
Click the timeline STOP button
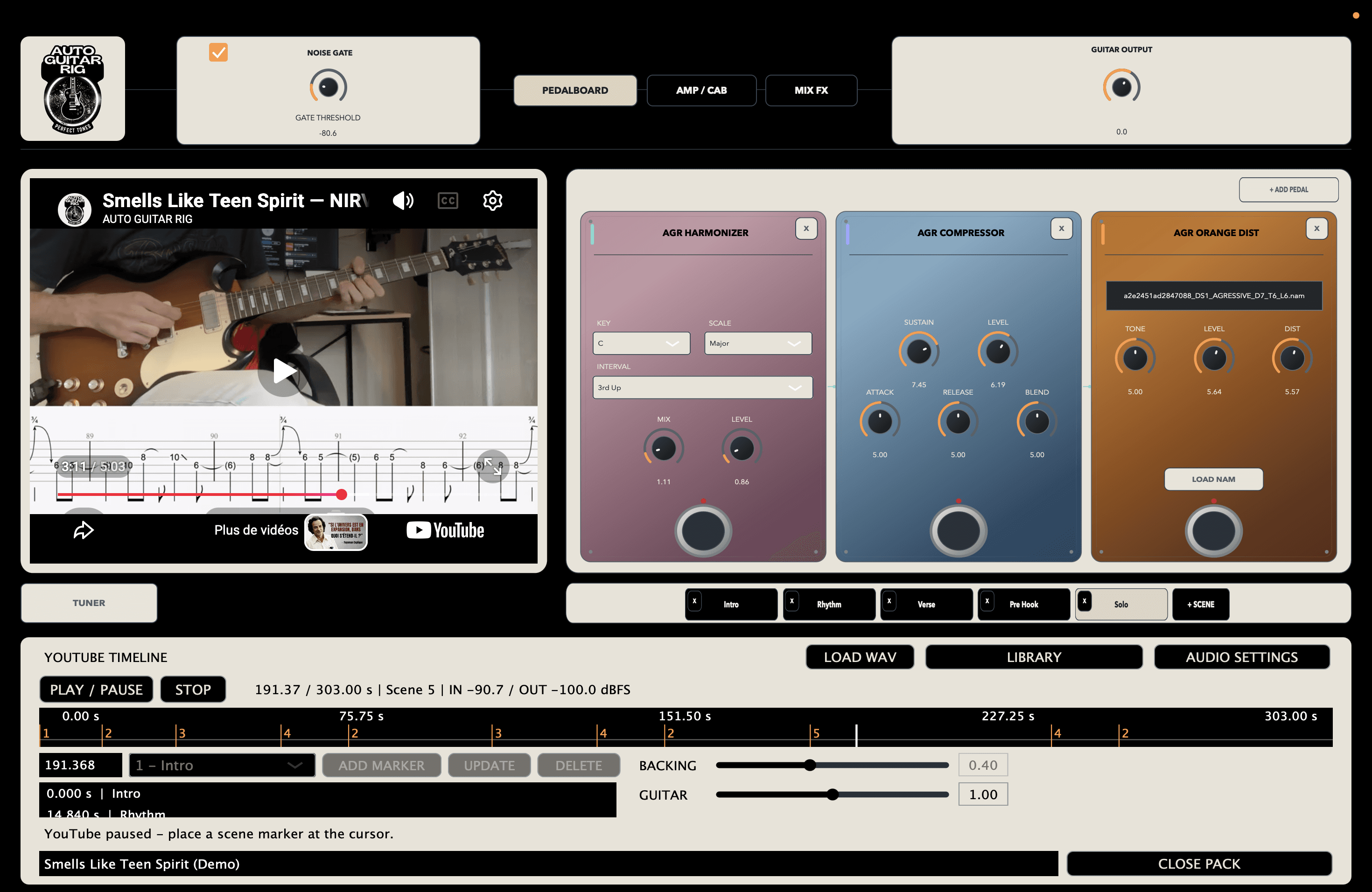pos(193,690)
